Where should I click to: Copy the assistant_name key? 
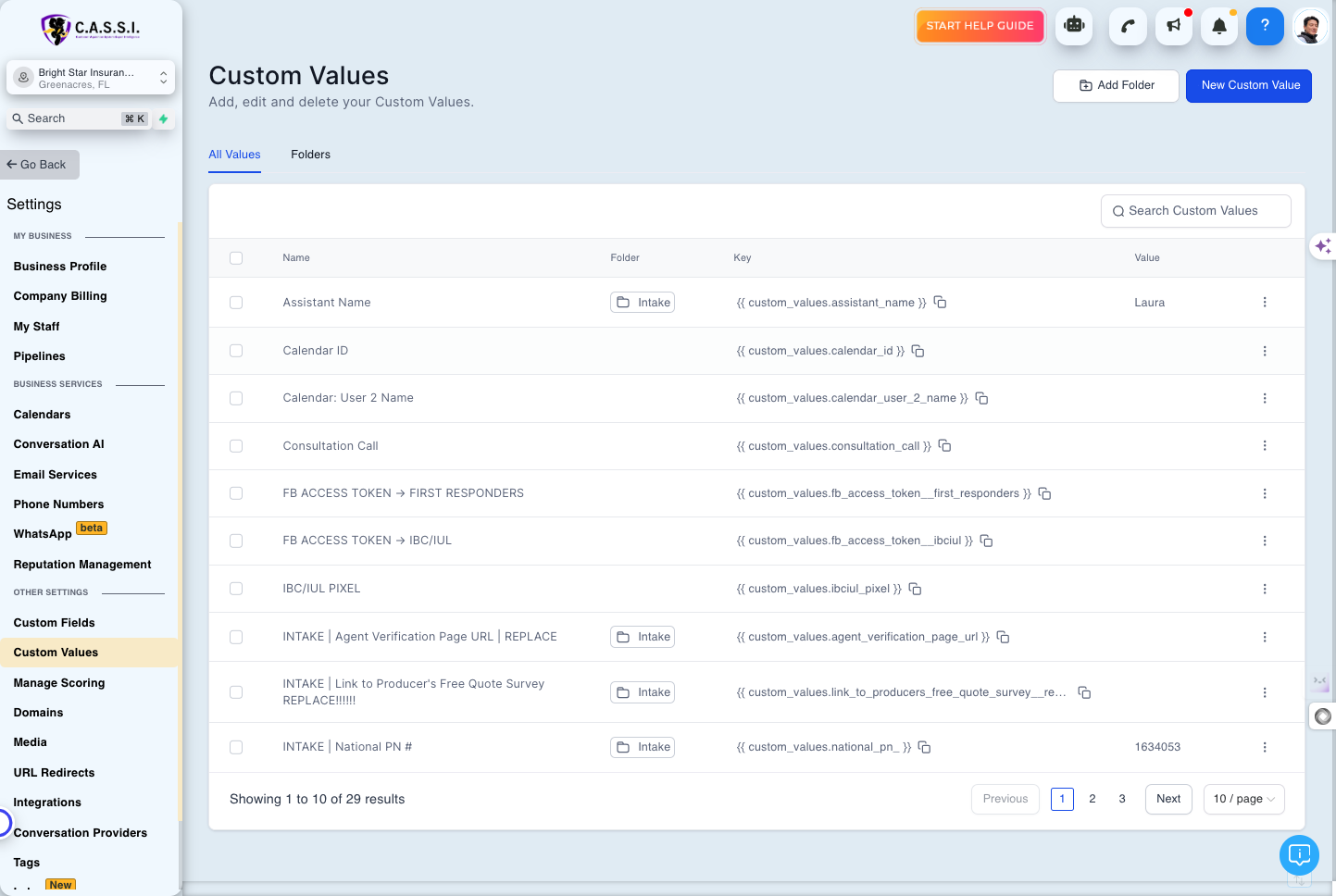[940, 303]
